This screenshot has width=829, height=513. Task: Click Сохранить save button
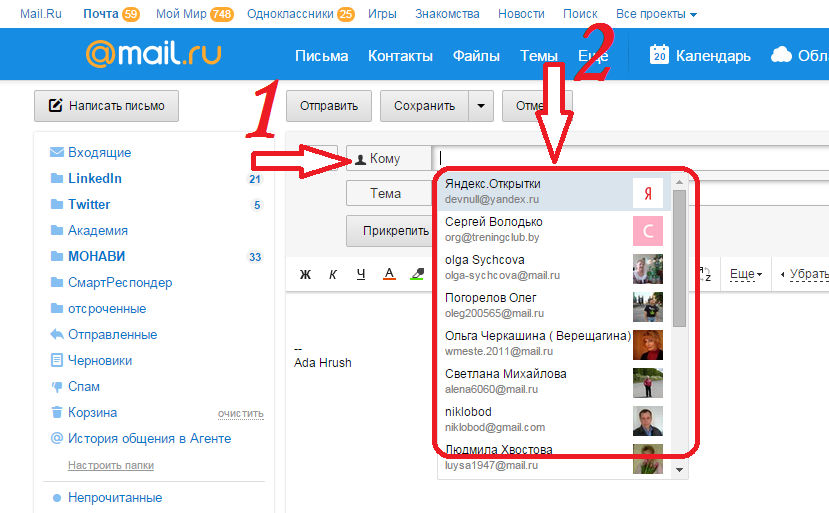425,106
